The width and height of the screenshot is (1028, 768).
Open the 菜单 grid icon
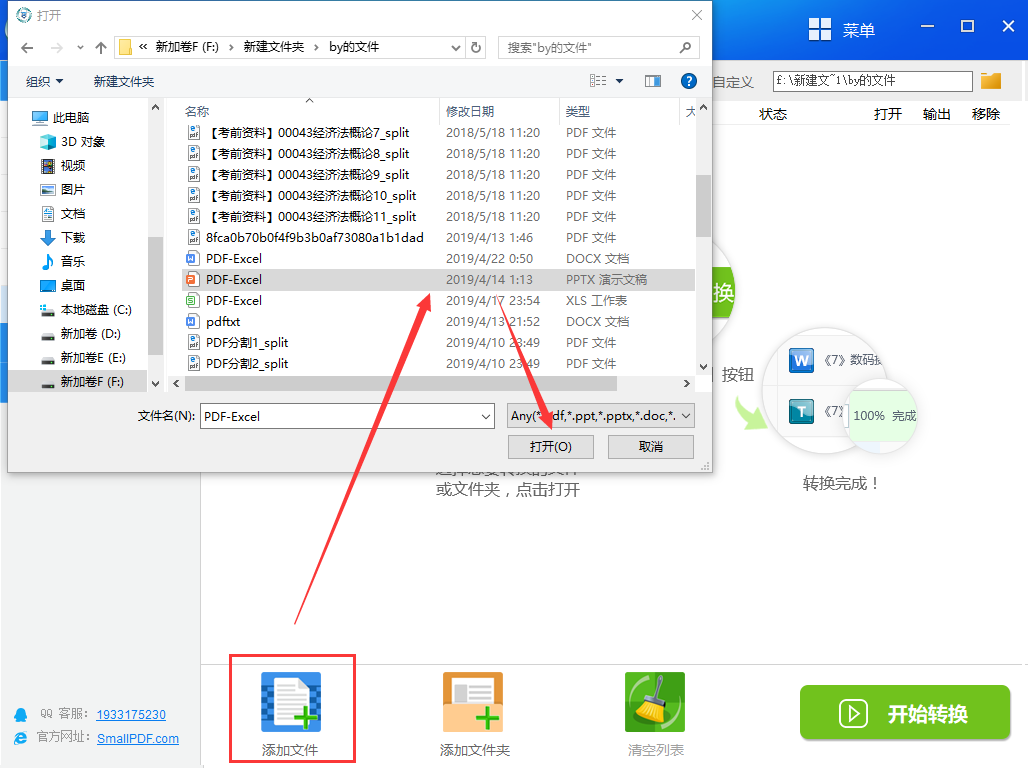pyautogui.click(x=820, y=30)
